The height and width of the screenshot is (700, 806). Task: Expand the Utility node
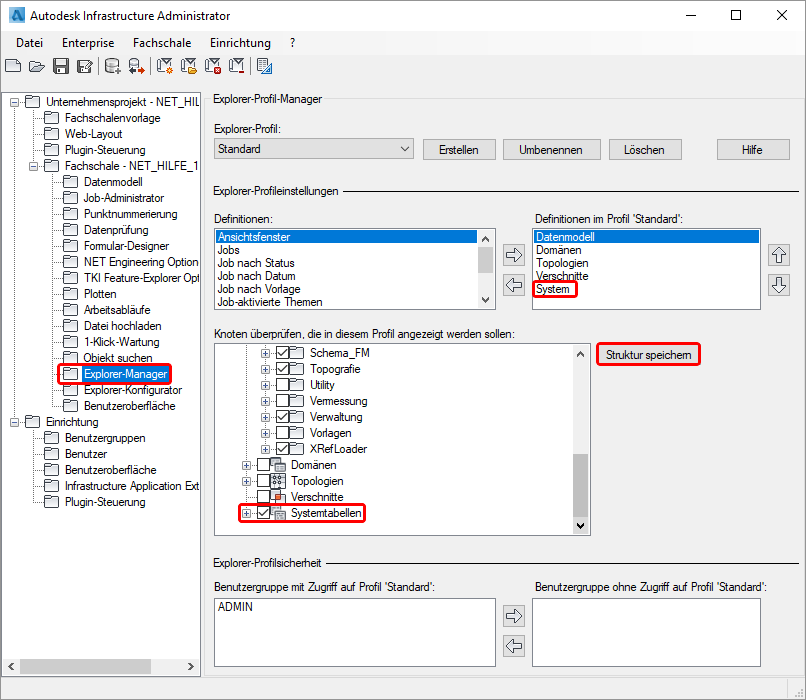tap(265, 385)
